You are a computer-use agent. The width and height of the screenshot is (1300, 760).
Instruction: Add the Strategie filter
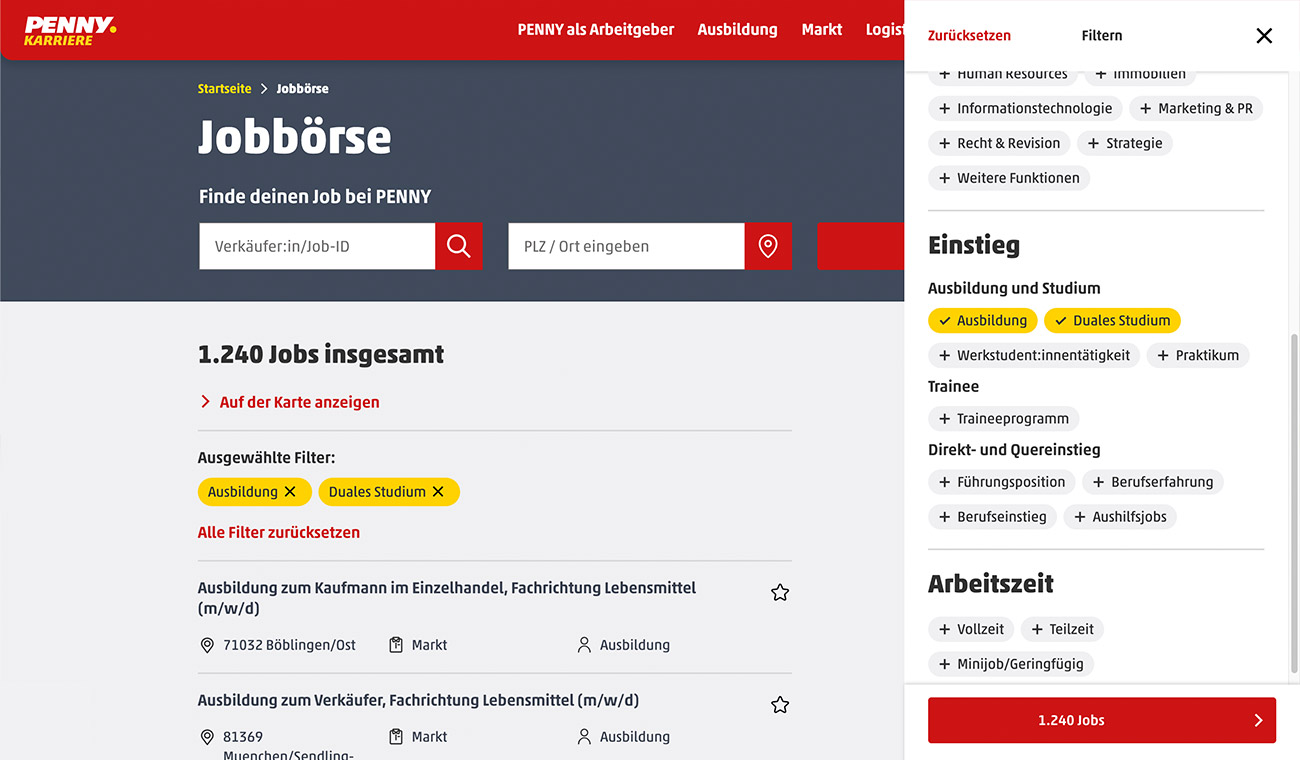point(1125,143)
